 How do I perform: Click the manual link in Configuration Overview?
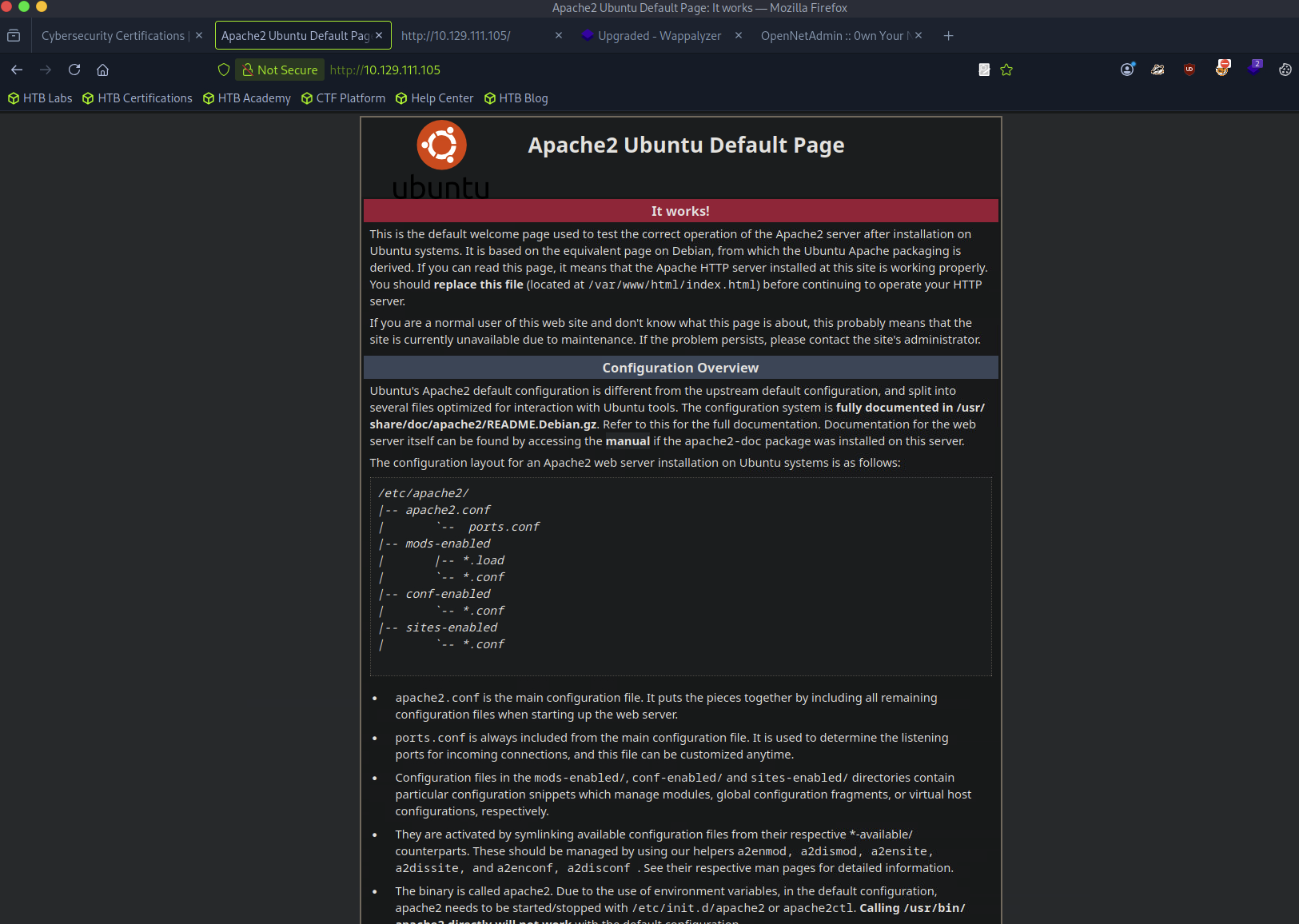point(628,441)
